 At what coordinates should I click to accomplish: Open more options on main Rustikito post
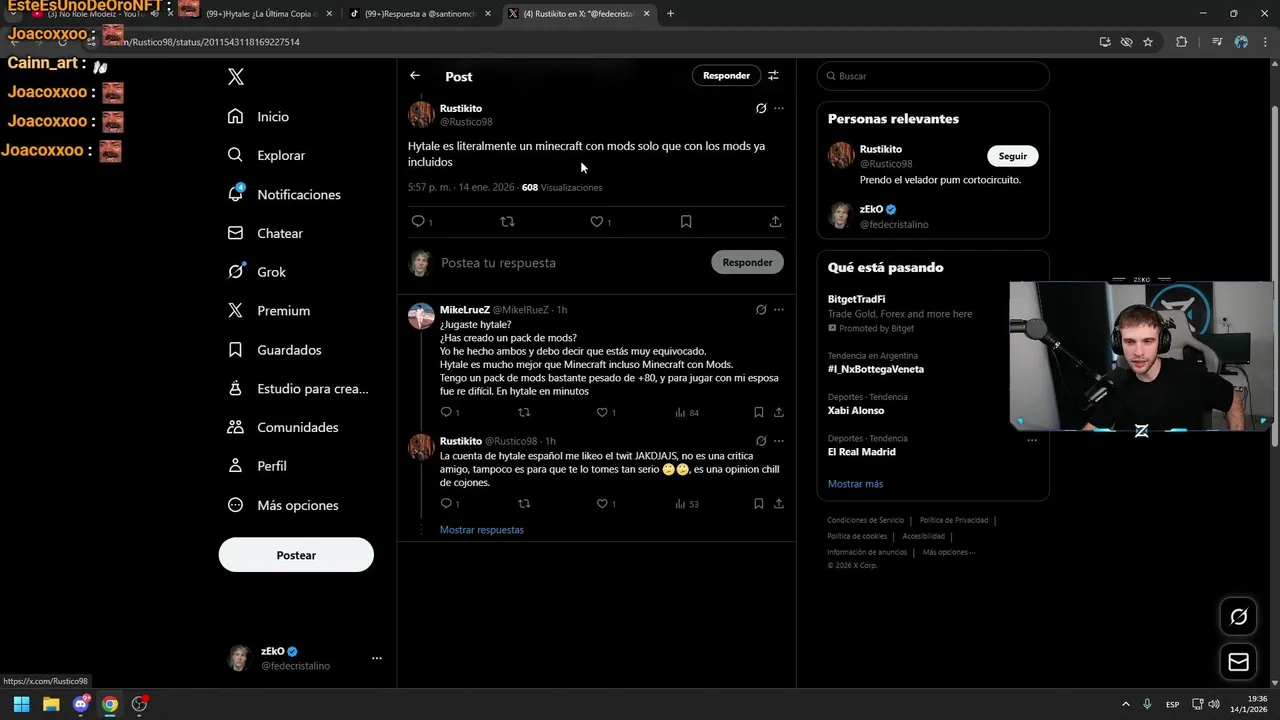(779, 108)
